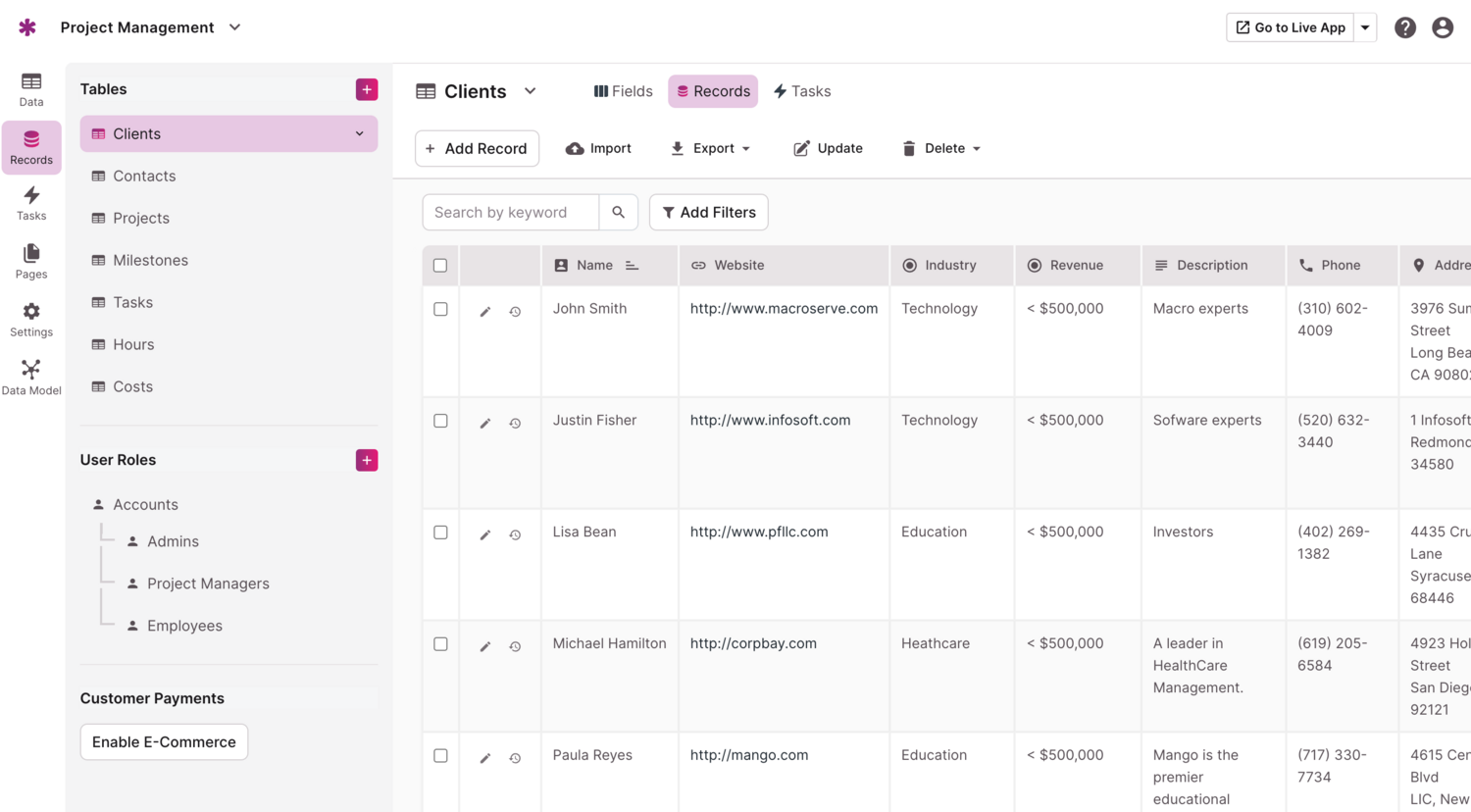This screenshot has height=812, width=1471.
Task: Collapse the Clients table in the sidebar
Action: pyautogui.click(x=362, y=133)
